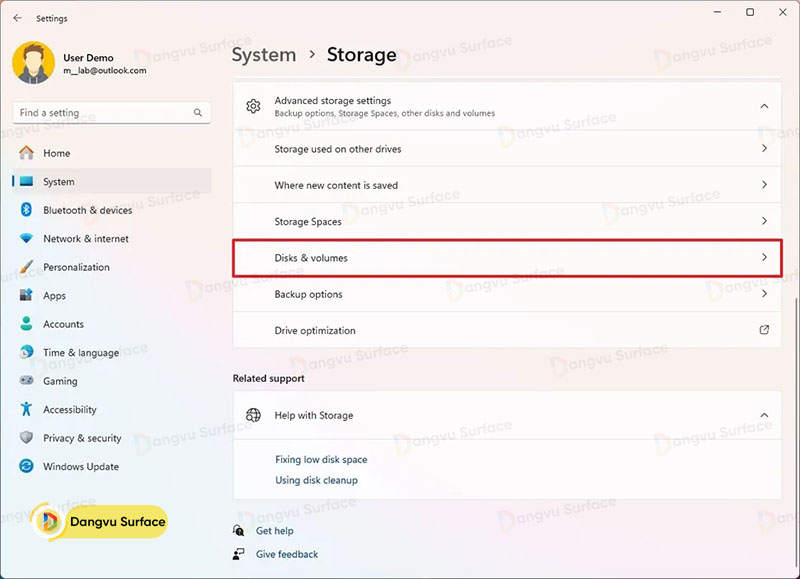Open Windows Update section
The image size is (800, 579).
coord(80,466)
